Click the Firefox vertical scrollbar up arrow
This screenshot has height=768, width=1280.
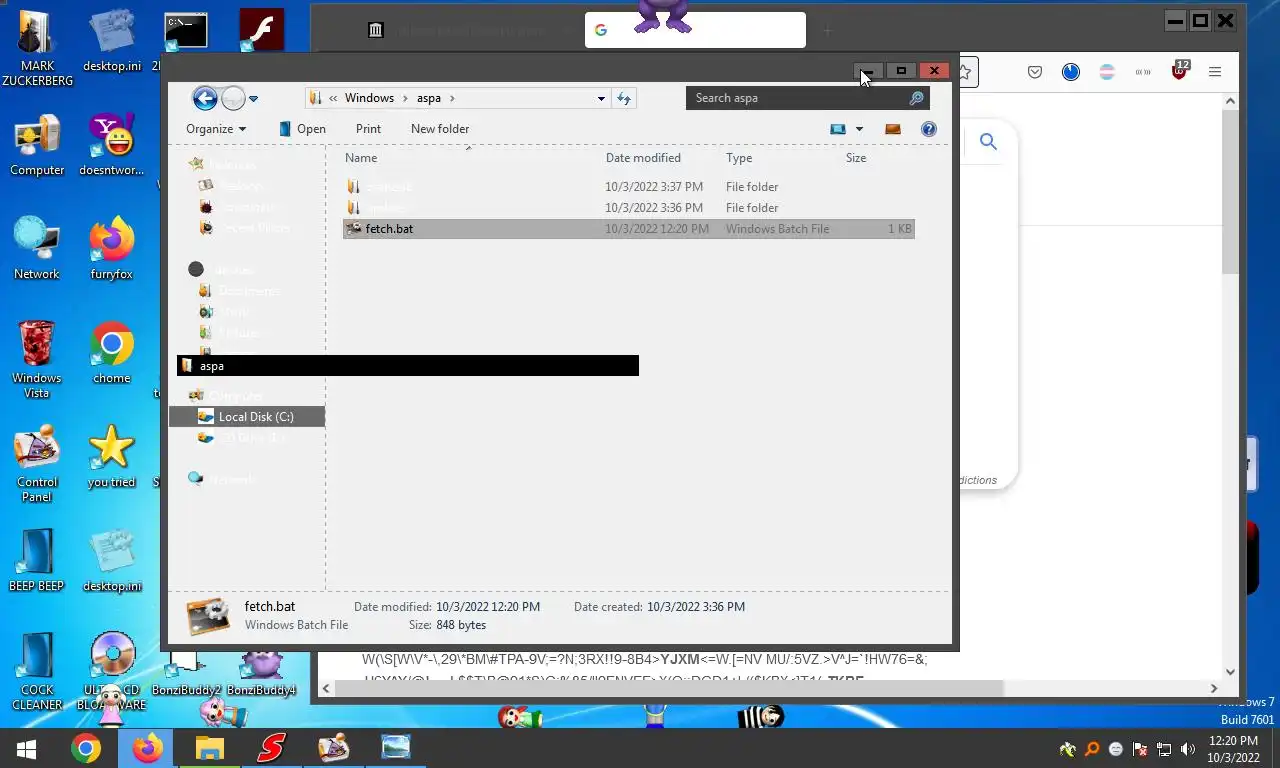click(x=1230, y=101)
